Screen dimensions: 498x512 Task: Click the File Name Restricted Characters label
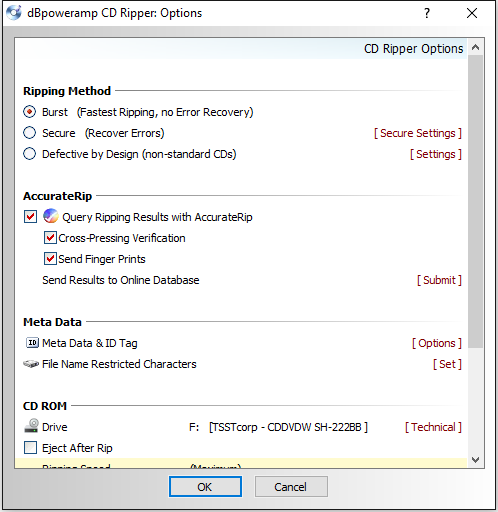(x=119, y=364)
